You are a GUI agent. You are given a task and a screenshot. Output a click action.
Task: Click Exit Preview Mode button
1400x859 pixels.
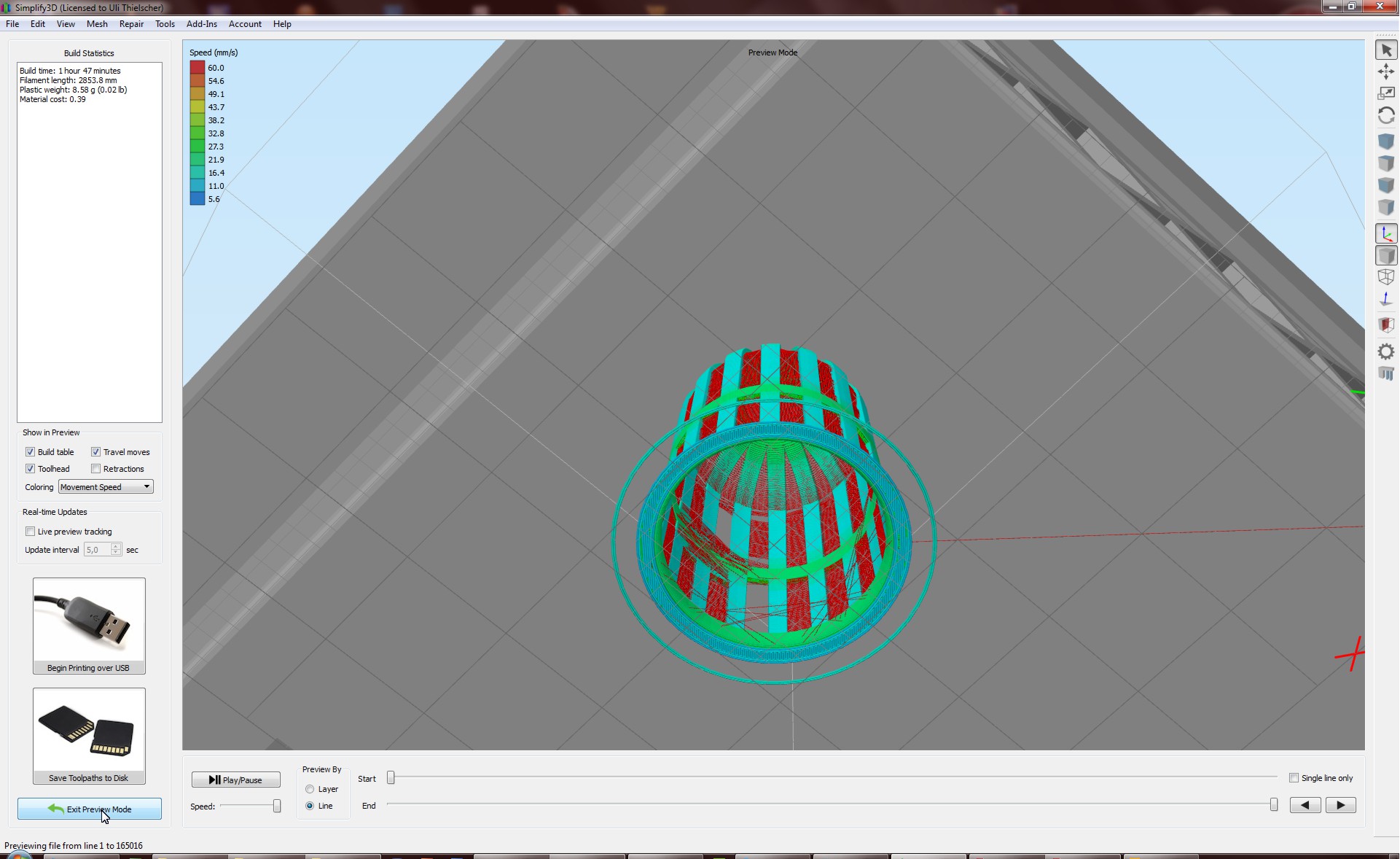90,809
